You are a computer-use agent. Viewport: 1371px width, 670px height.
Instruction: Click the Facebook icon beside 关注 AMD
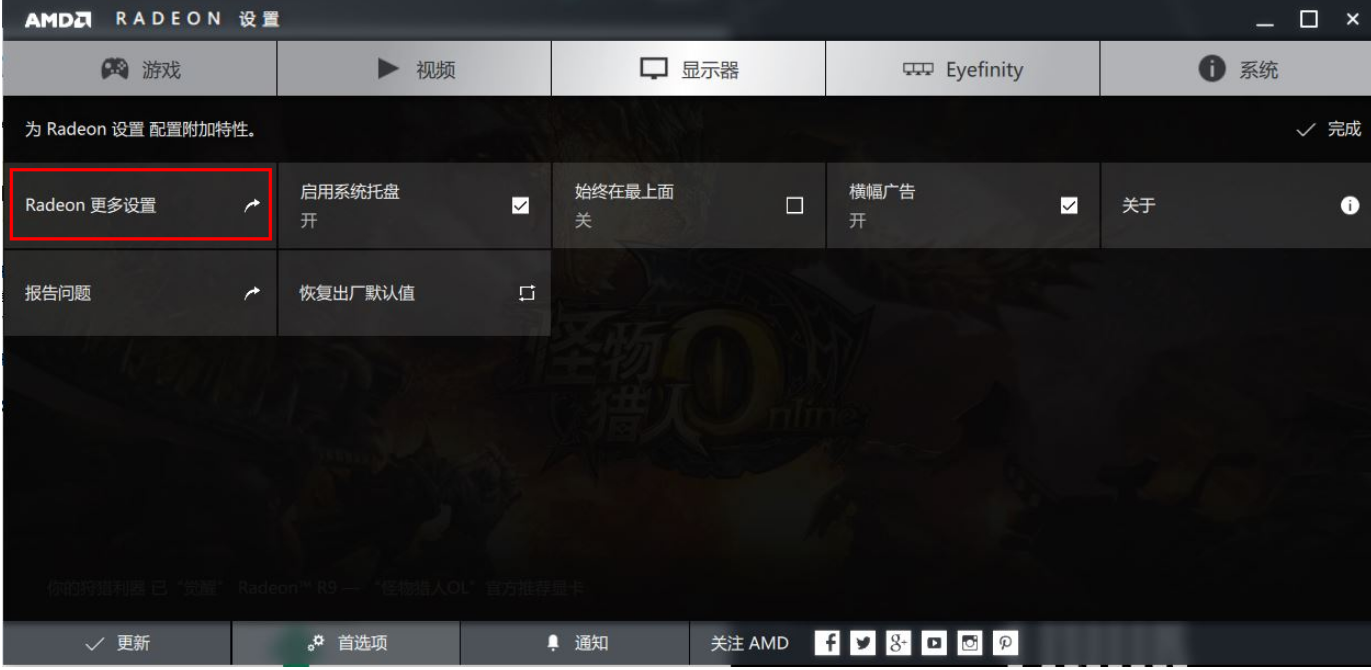point(826,643)
